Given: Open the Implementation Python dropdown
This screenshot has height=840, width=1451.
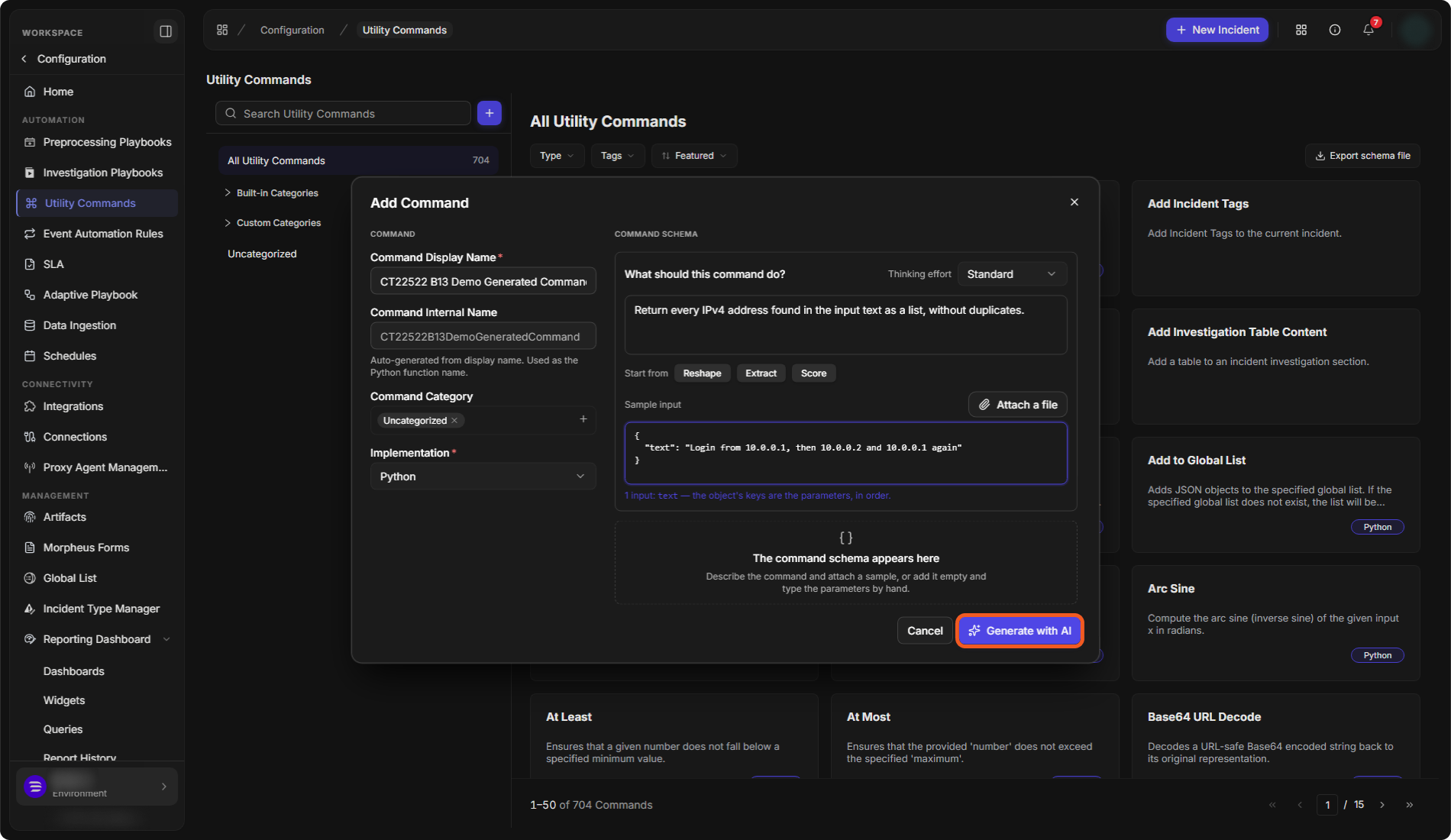Looking at the screenshot, I should 483,477.
